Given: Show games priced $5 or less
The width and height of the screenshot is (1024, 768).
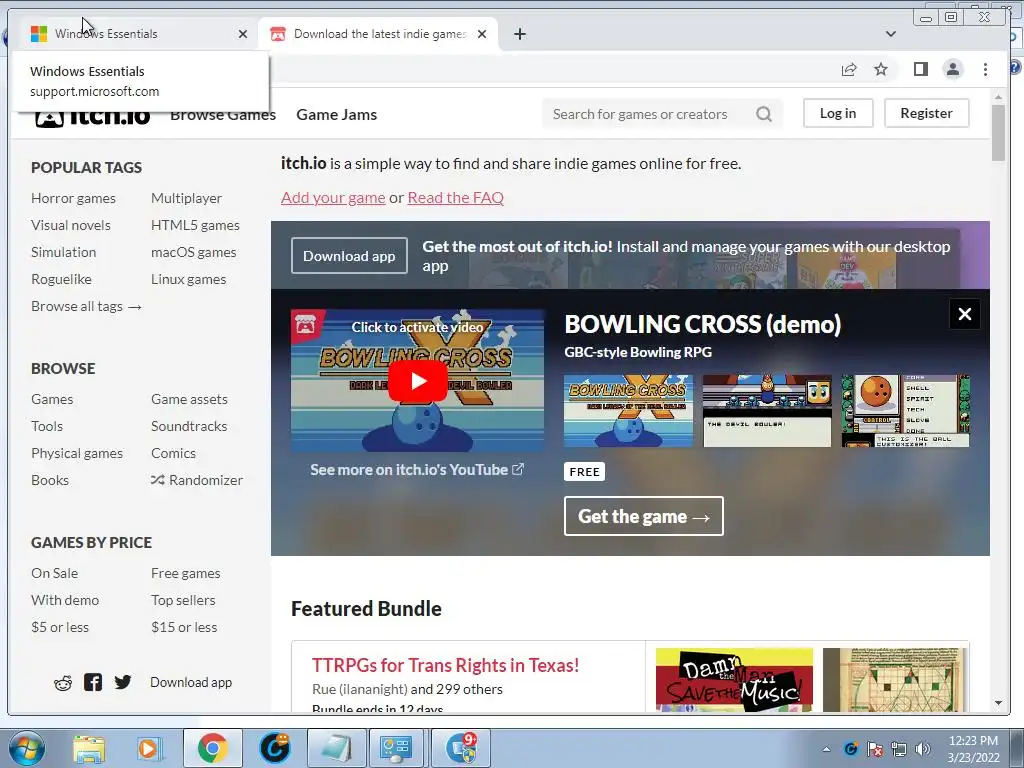Looking at the screenshot, I should coord(59,628).
